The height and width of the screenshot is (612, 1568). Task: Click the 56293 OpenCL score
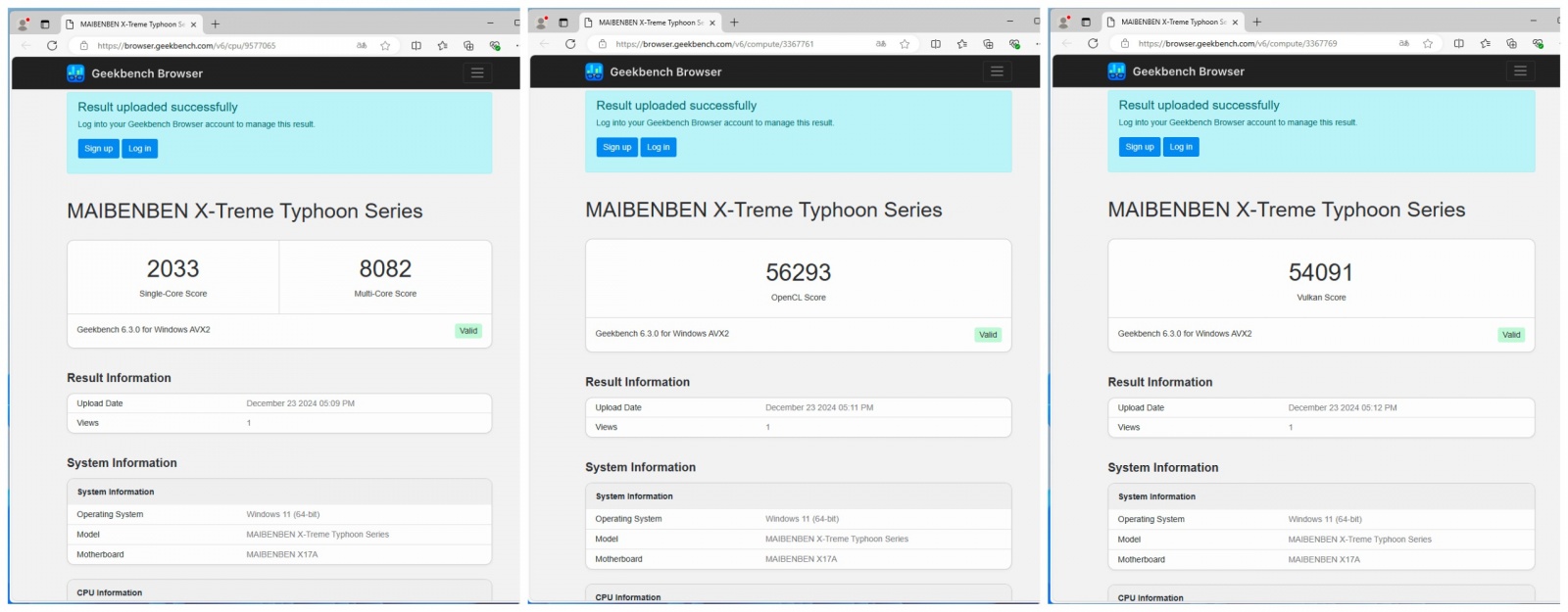[x=799, y=272]
